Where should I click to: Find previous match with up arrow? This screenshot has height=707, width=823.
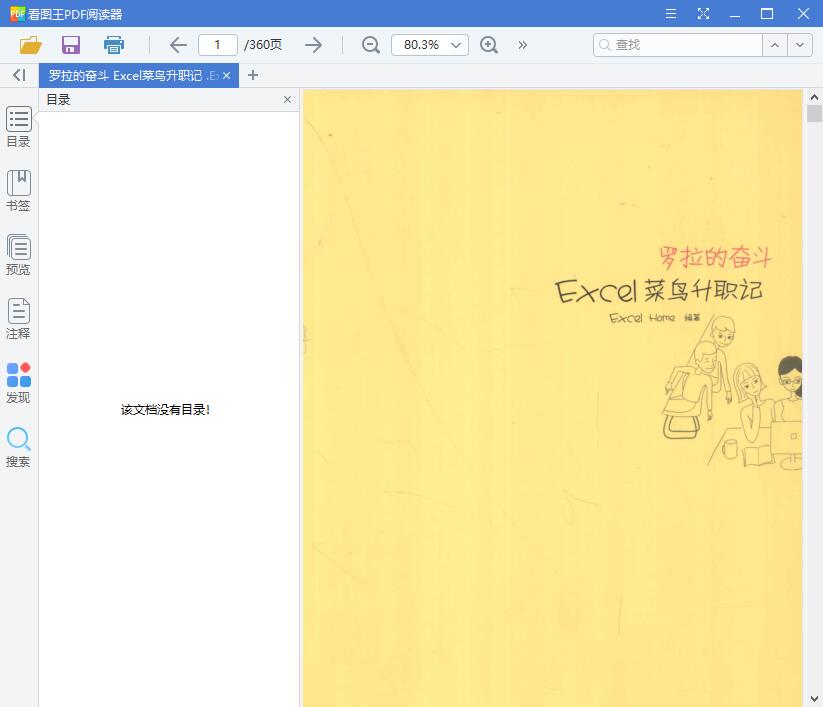[775, 45]
